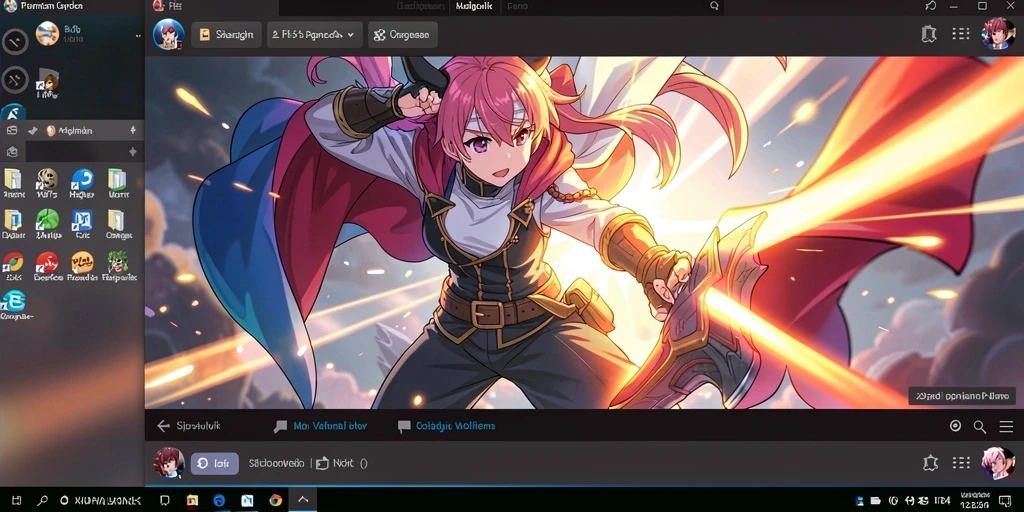Click the magnifier icon in bottom content bar
Image resolution: width=1024 pixels, height=512 pixels.
coord(980,427)
